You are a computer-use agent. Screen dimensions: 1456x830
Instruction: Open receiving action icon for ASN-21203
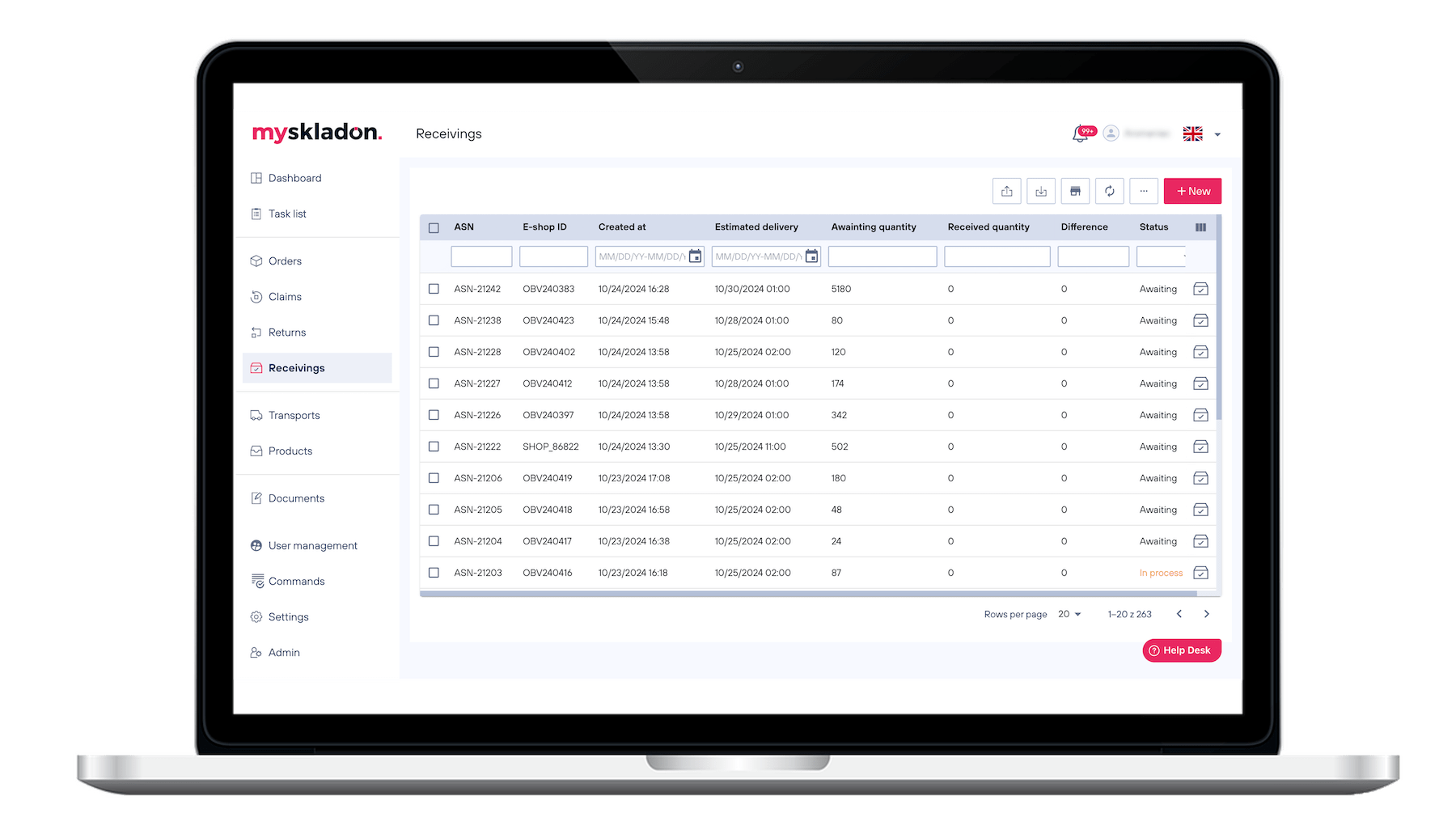click(1201, 573)
